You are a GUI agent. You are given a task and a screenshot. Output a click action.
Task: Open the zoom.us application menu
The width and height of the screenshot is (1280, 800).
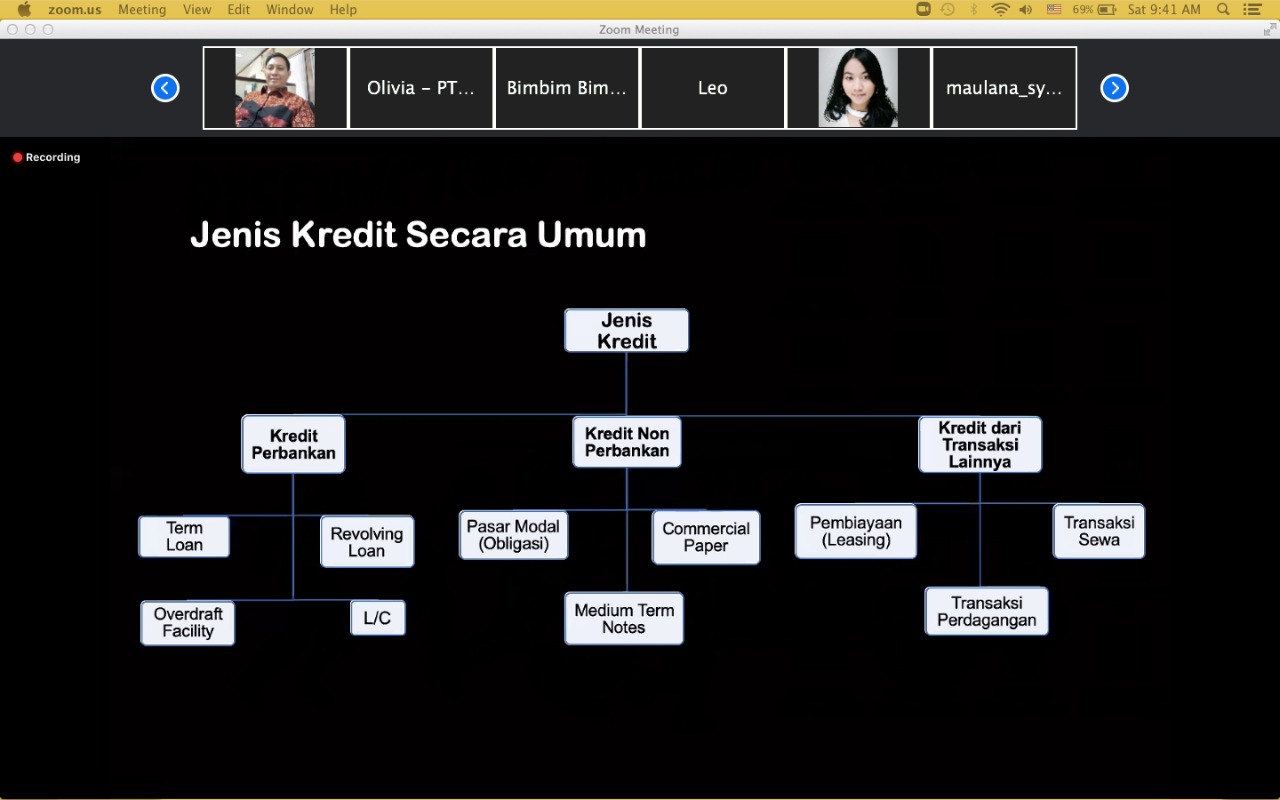[x=74, y=9]
